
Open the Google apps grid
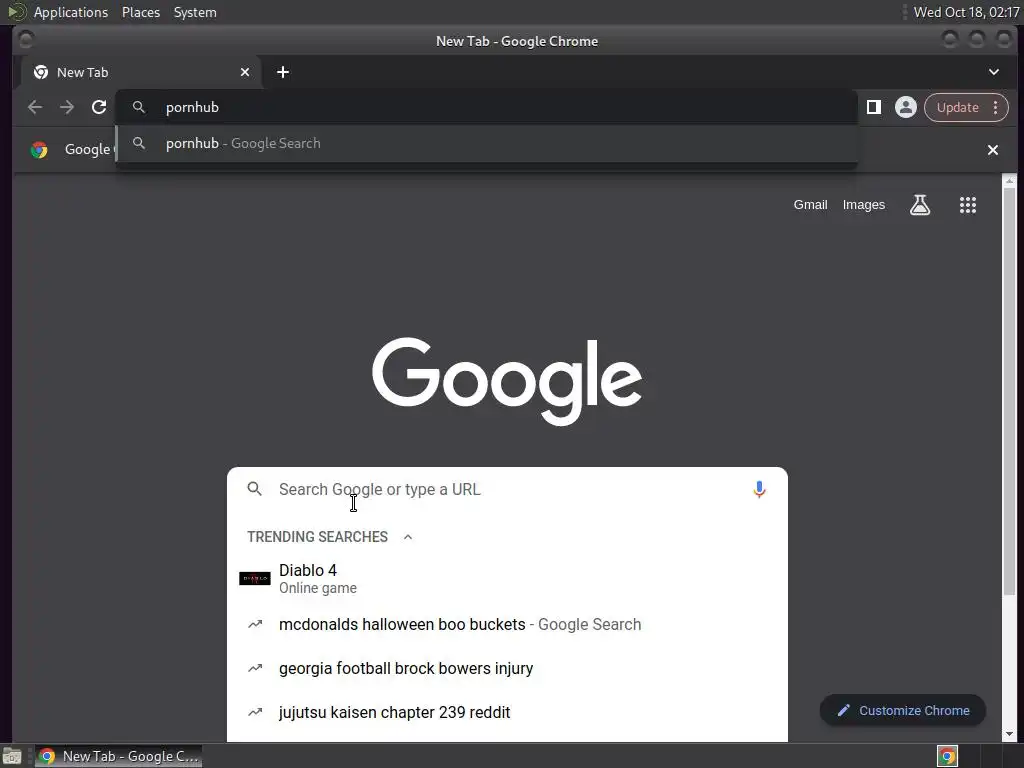[x=968, y=205]
